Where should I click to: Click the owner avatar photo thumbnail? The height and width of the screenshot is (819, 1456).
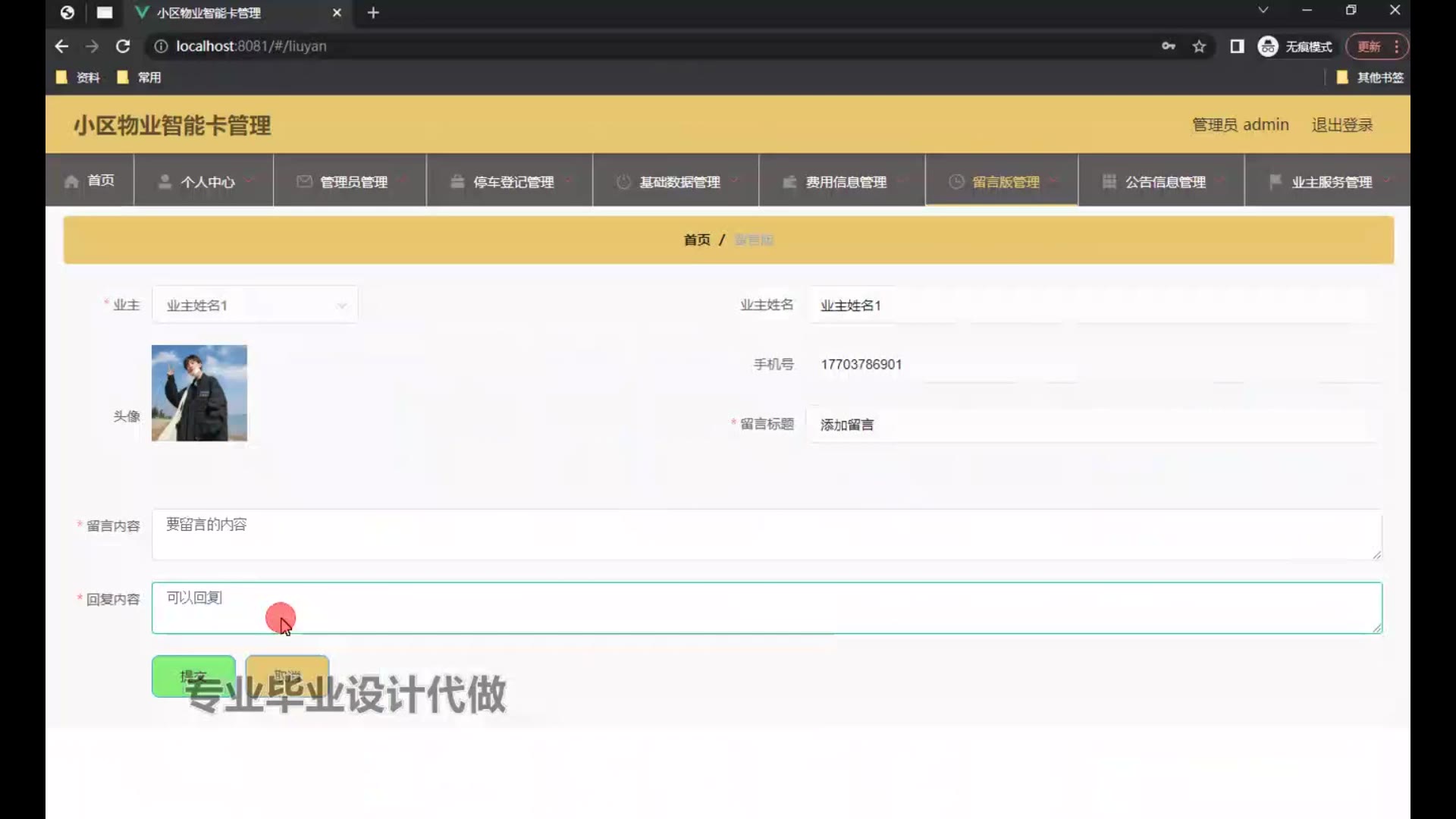[199, 393]
